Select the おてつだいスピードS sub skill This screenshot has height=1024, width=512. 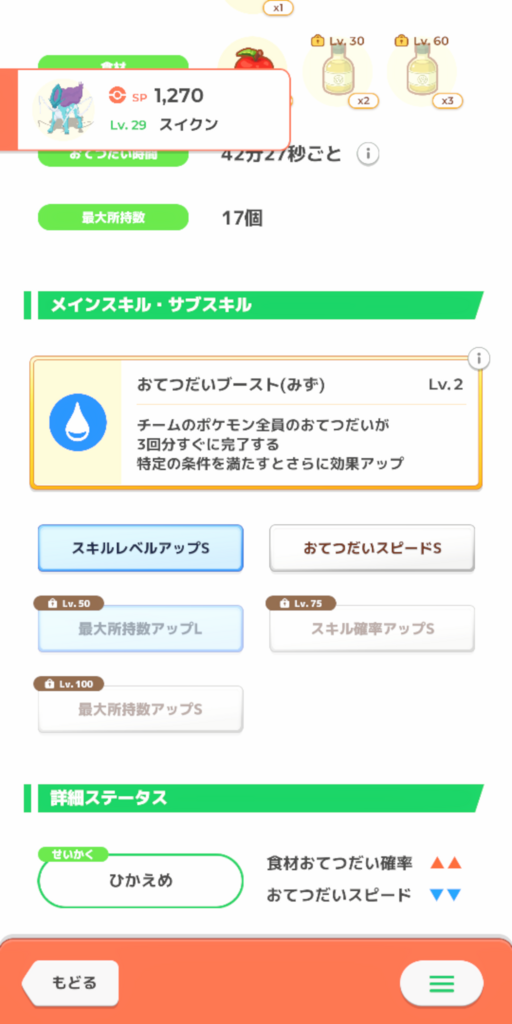tap(372, 548)
